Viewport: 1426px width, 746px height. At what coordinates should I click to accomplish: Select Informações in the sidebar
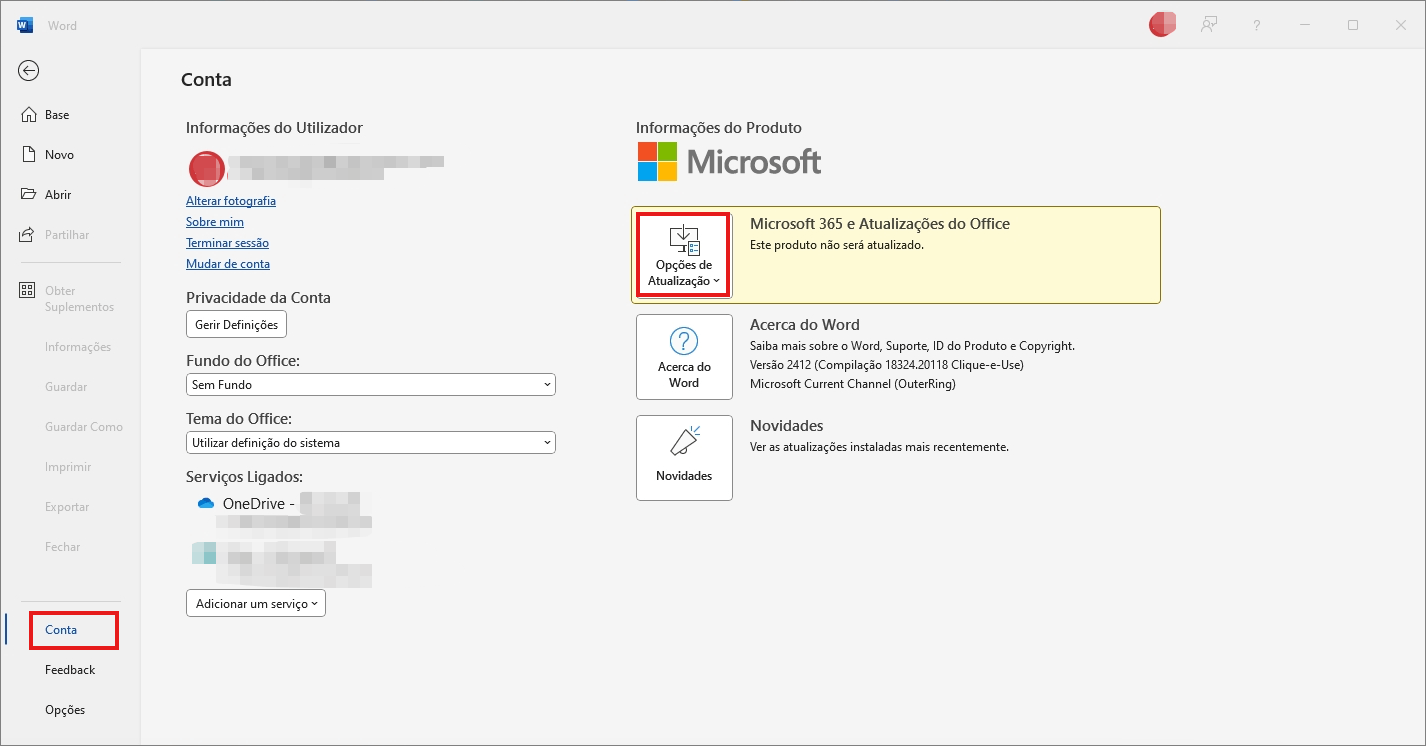tap(78, 347)
